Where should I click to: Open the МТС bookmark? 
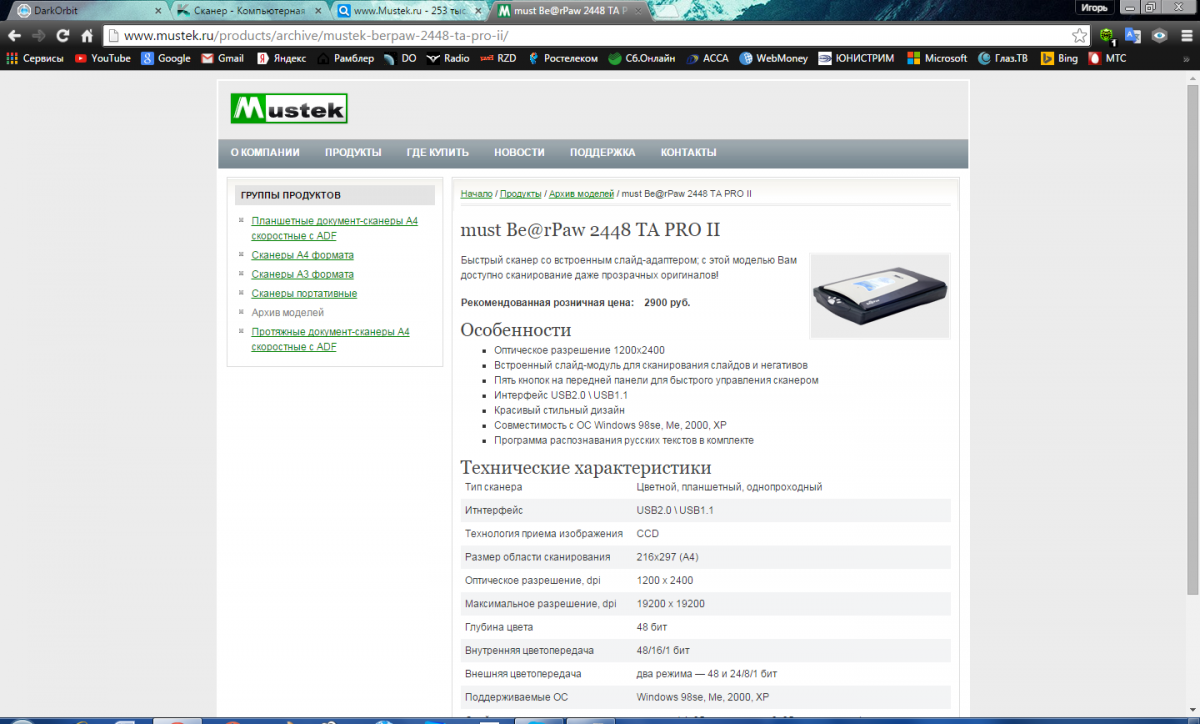[1108, 58]
